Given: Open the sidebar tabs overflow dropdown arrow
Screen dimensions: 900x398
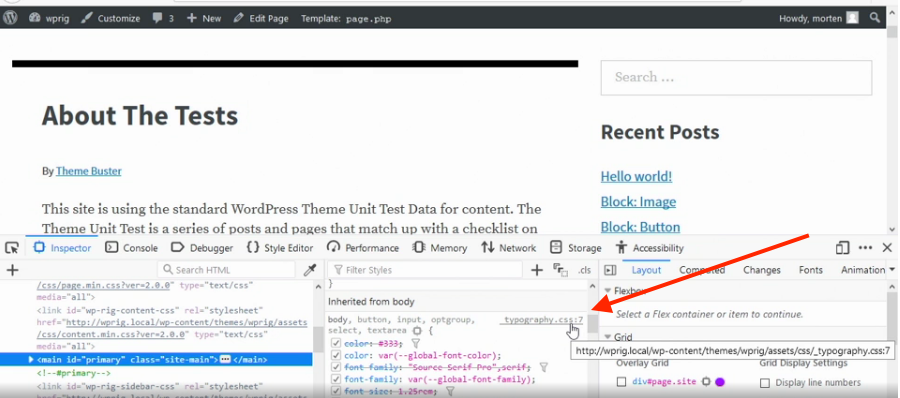Looking at the screenshot, I should point(892,270).
